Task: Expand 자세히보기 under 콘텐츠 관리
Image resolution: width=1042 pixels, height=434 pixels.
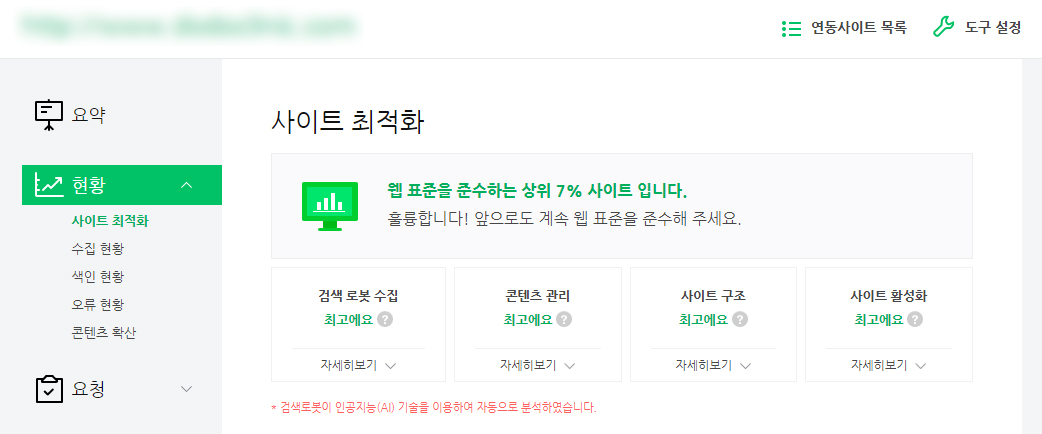Action: (538, 365)
